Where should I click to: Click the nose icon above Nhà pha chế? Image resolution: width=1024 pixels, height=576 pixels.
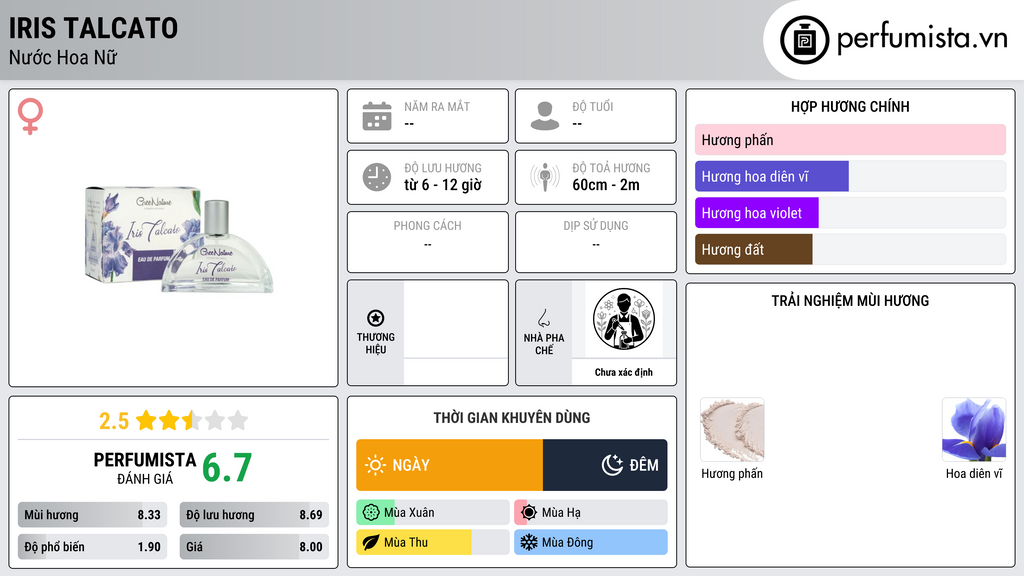[543, 318]
